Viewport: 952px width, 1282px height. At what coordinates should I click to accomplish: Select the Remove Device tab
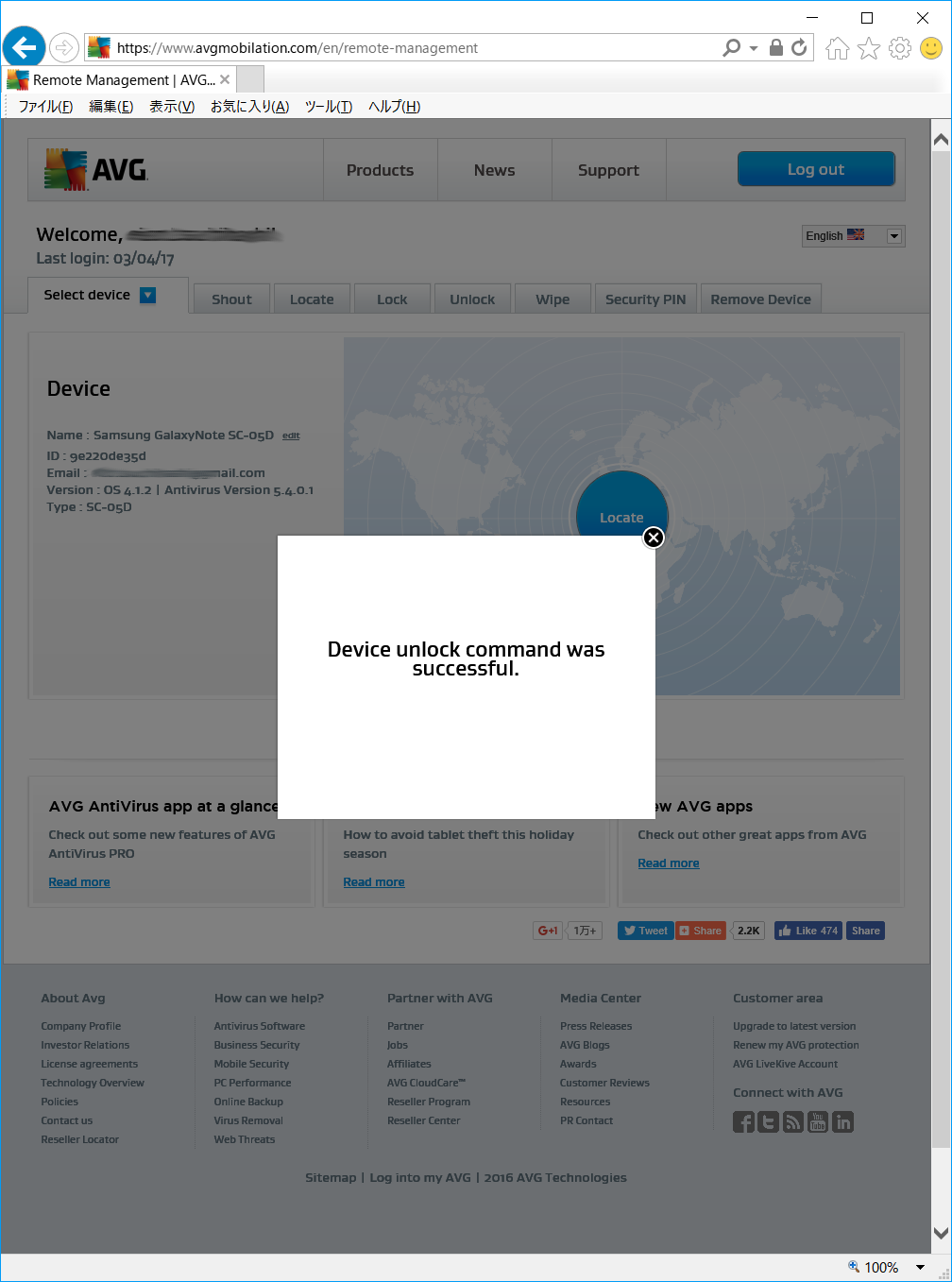tap(761, 299)
